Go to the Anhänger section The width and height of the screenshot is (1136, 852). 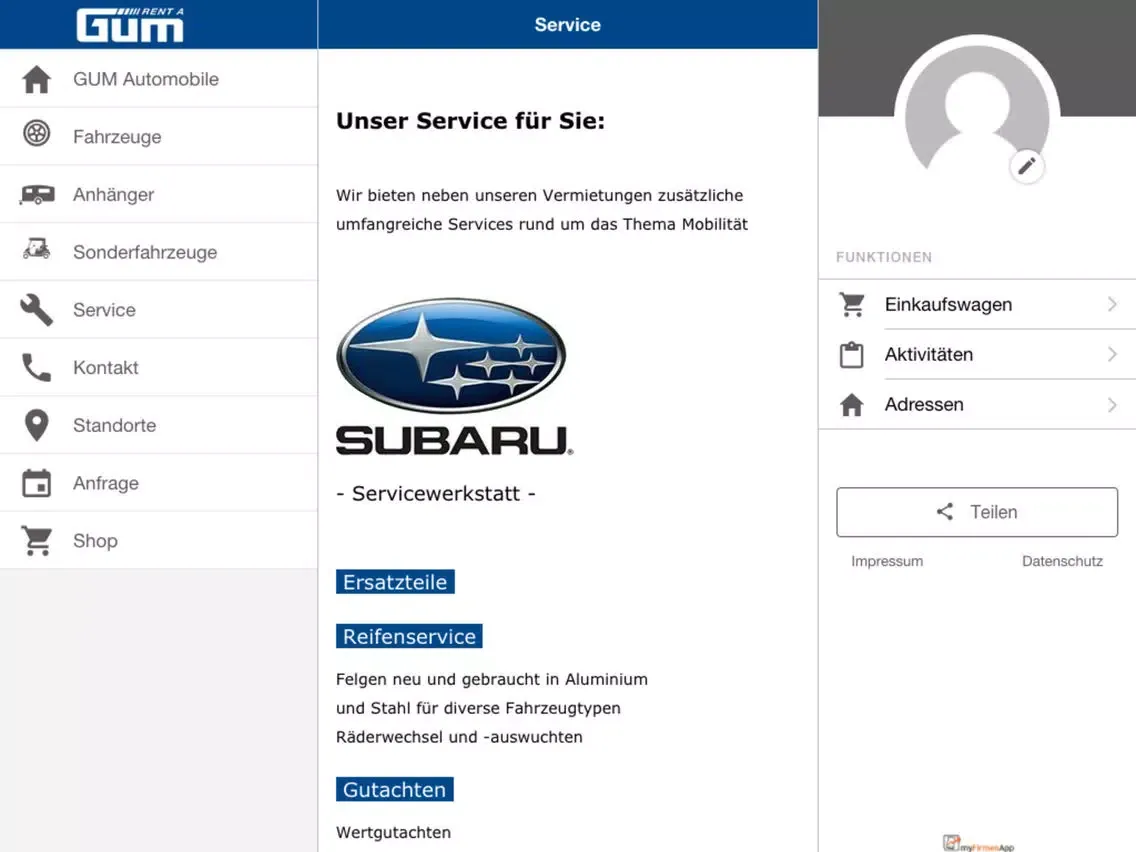(x=159, y=194)
